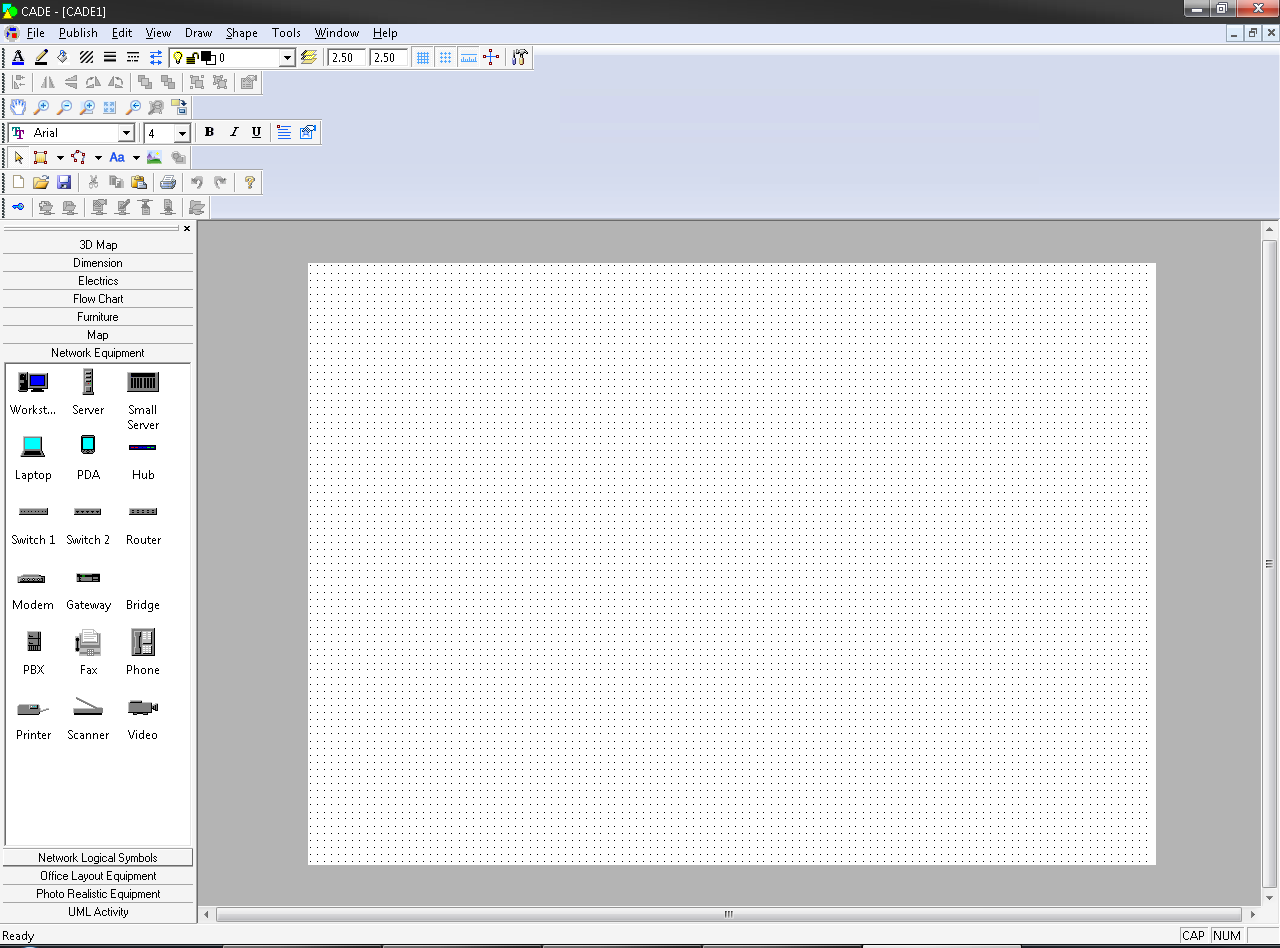This screenshot has height=948, width=1280.
Task: Open the font size dropdown
Action: [x=182, y=133]
